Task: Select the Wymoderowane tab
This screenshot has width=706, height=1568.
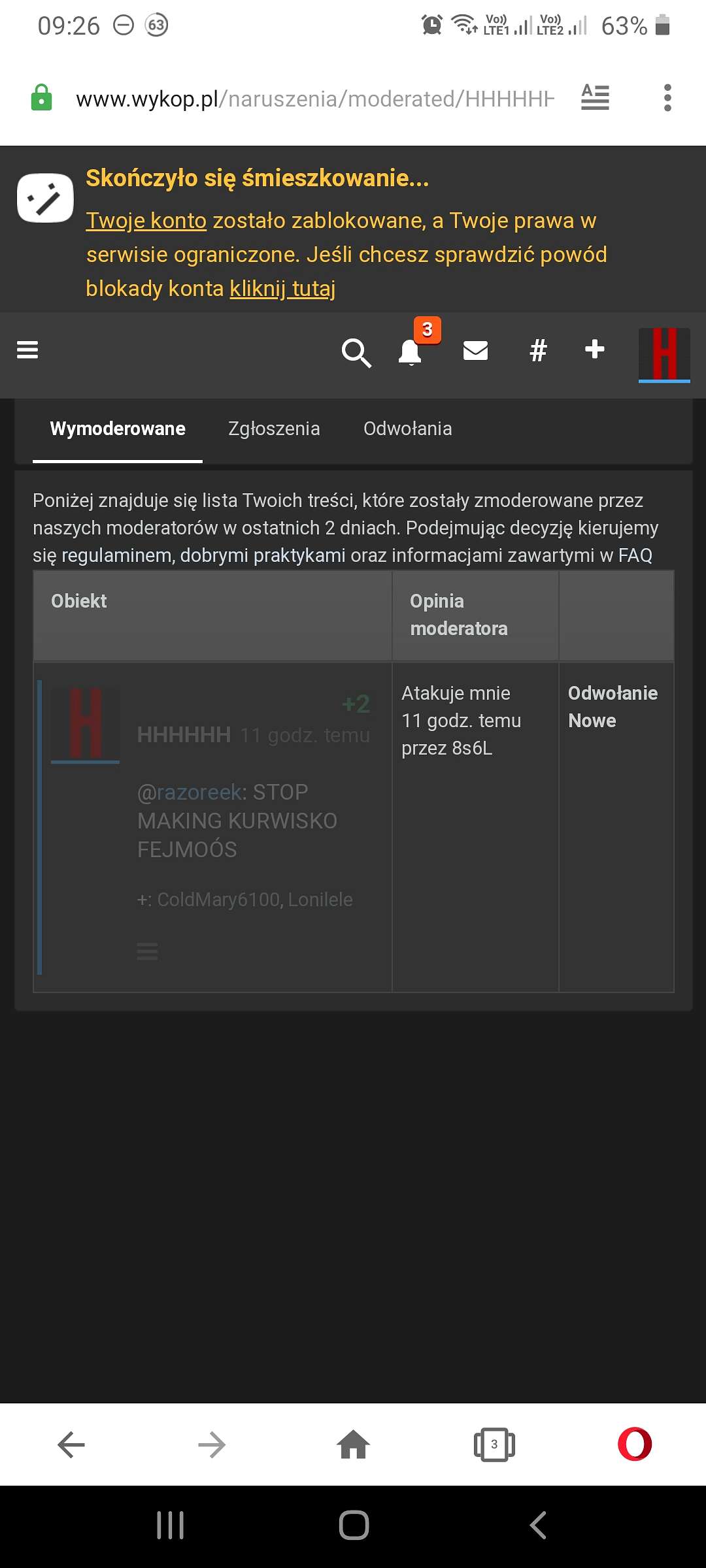Action: point(118,429)
